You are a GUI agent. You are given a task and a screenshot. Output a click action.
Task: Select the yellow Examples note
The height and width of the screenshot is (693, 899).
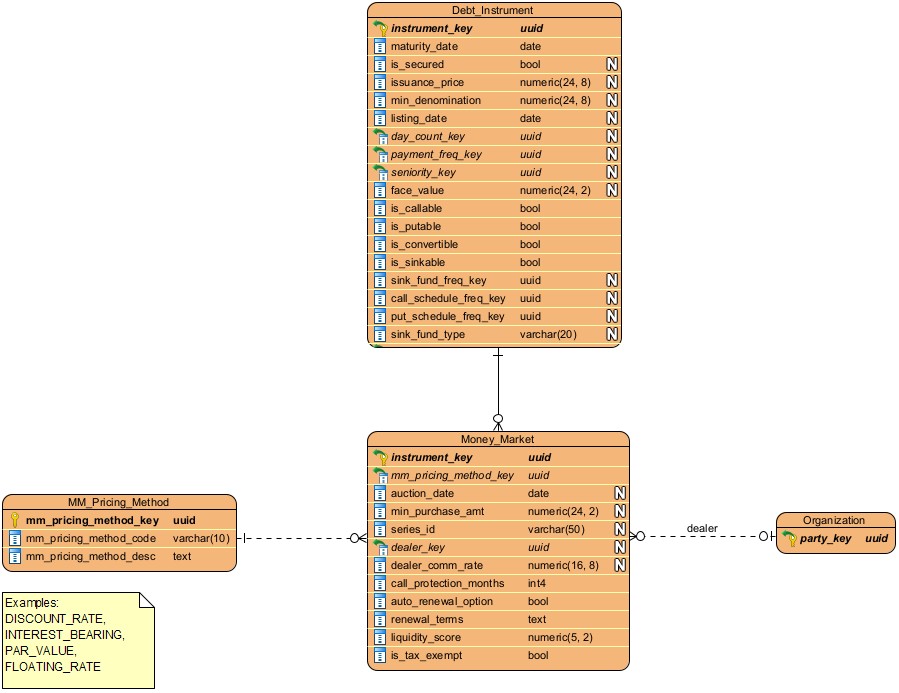point(78,640)
